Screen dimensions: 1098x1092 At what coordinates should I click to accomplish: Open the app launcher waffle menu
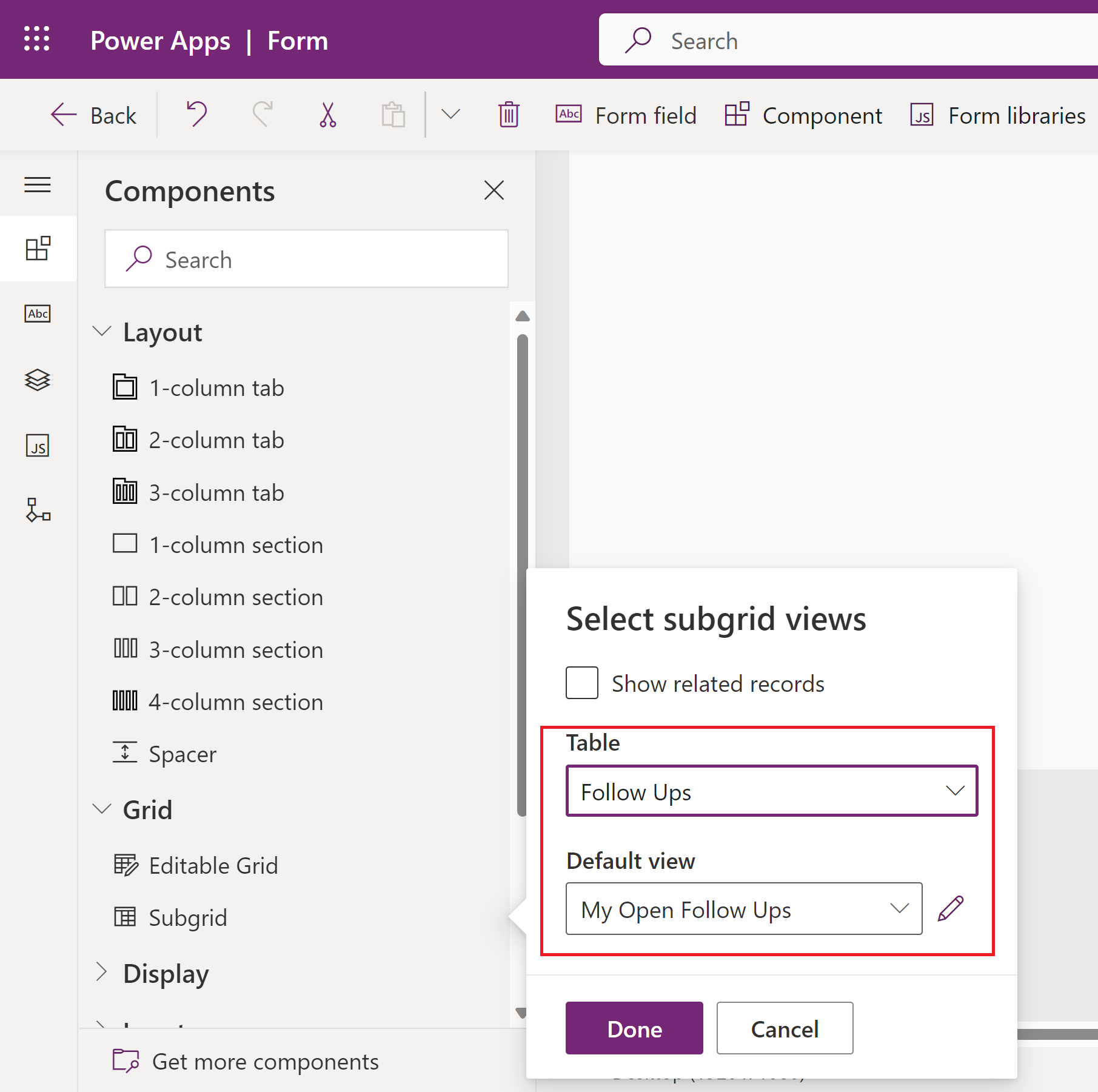click(x=37, y=39)
